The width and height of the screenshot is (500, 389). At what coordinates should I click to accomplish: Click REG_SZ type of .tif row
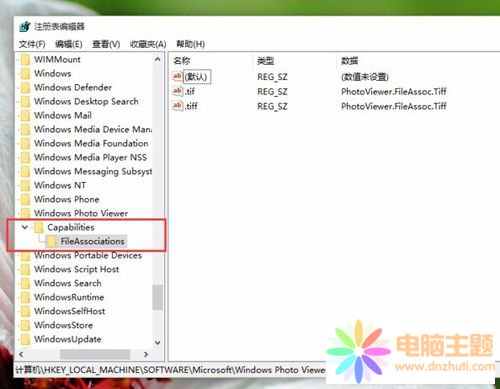coord(272,92)
